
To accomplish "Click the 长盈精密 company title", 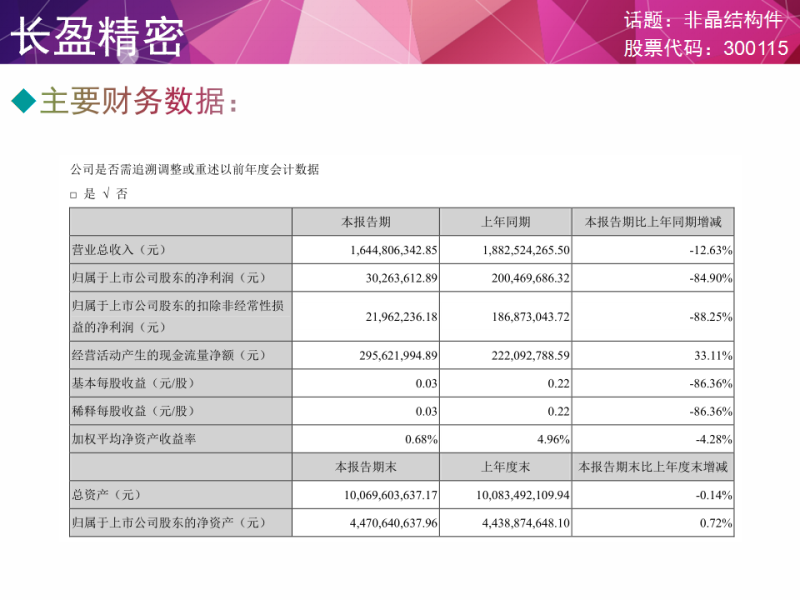I will (x=97, y=36).
